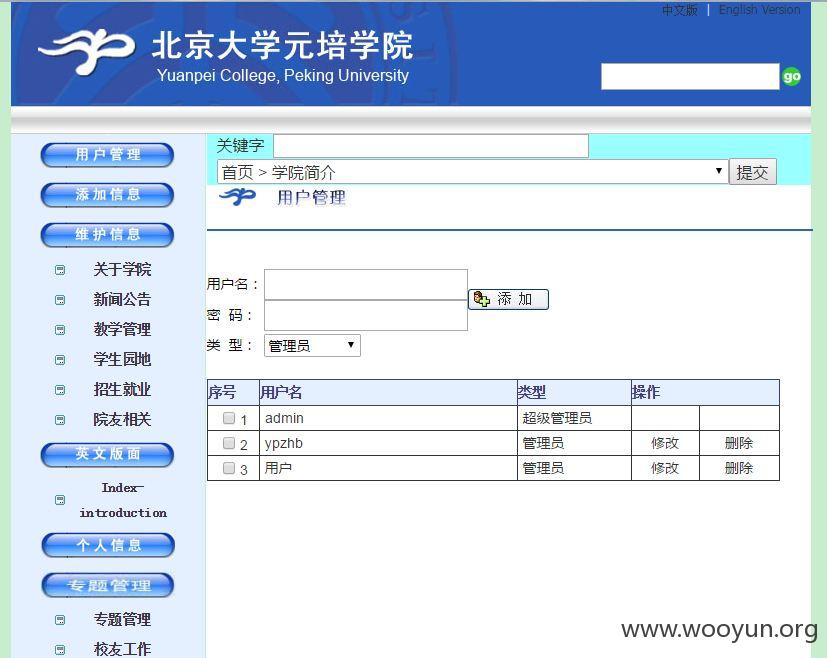Click the bullet icon beside 学生园地
The image size is (827, 658).
[x=60, y=360]
